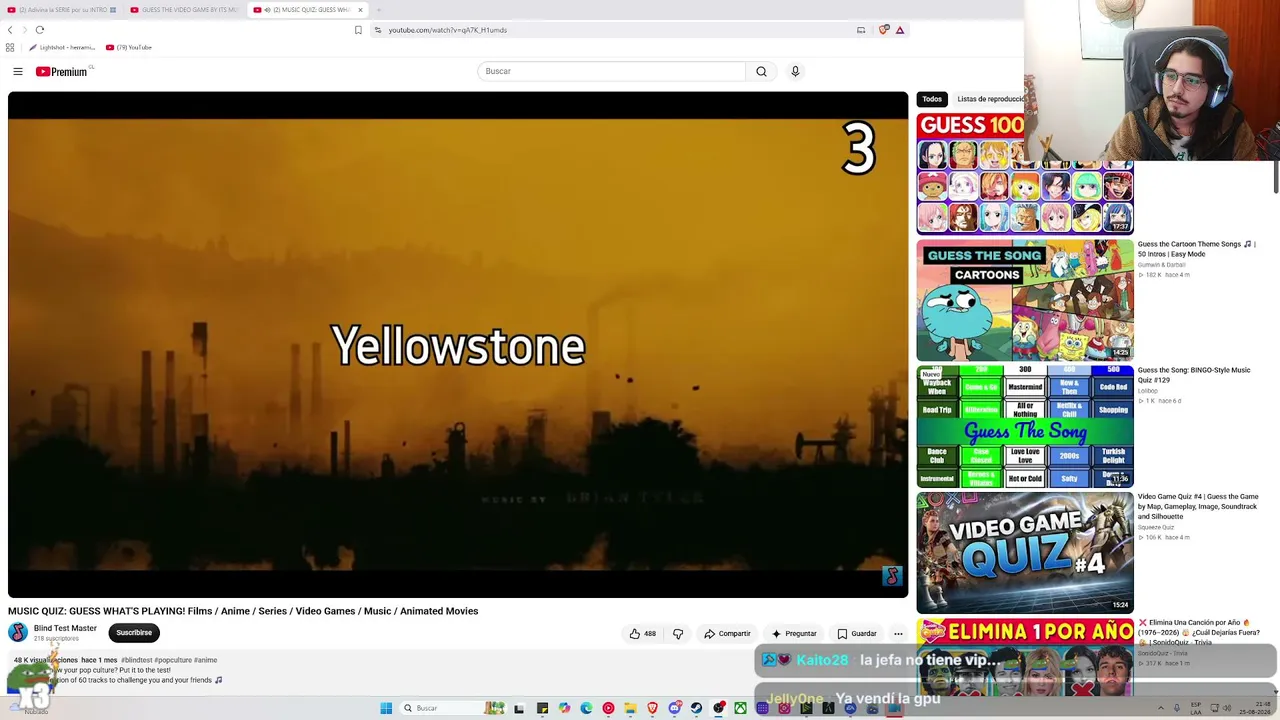
Task: Click the #blindtest hashtag
Action: (x=138, y=660)
